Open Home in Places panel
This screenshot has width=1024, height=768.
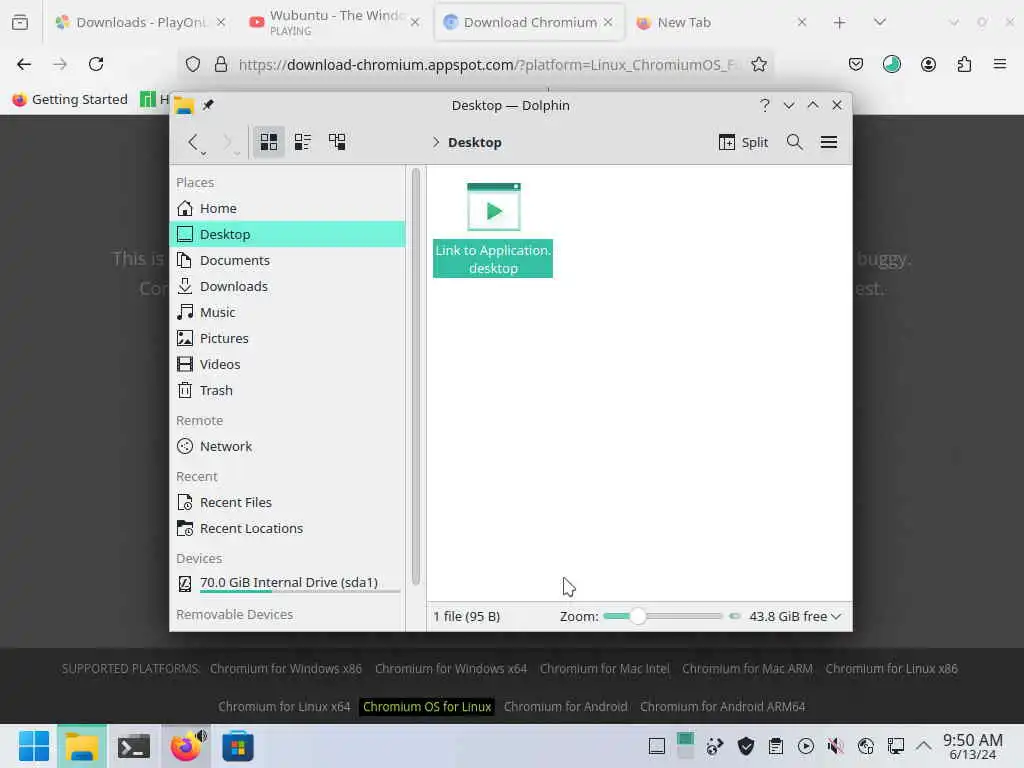287,208
